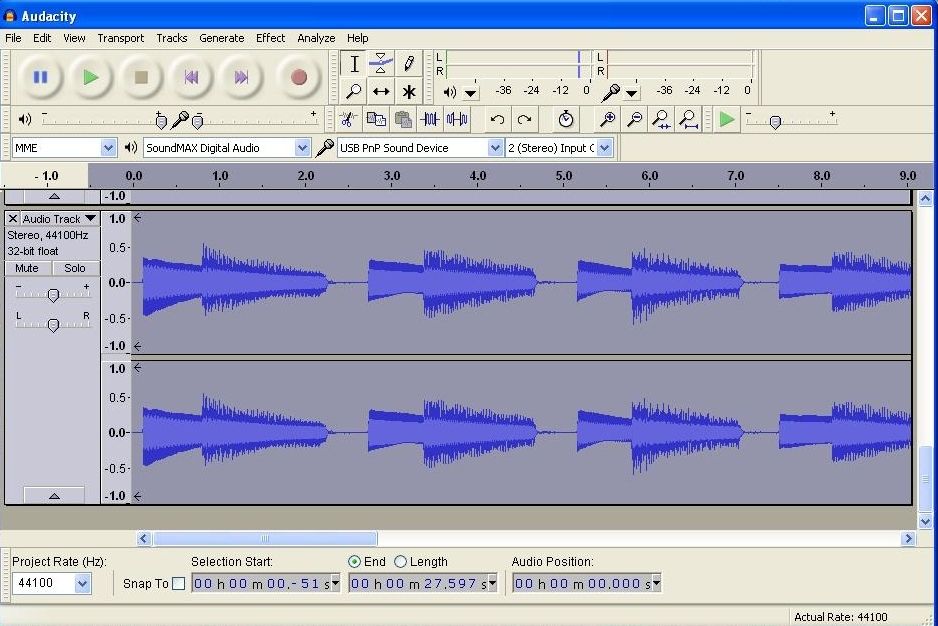Start playback with the green Play button
Image resolution: width=938 pixels, height=626 pixels.
coord(90,77)
